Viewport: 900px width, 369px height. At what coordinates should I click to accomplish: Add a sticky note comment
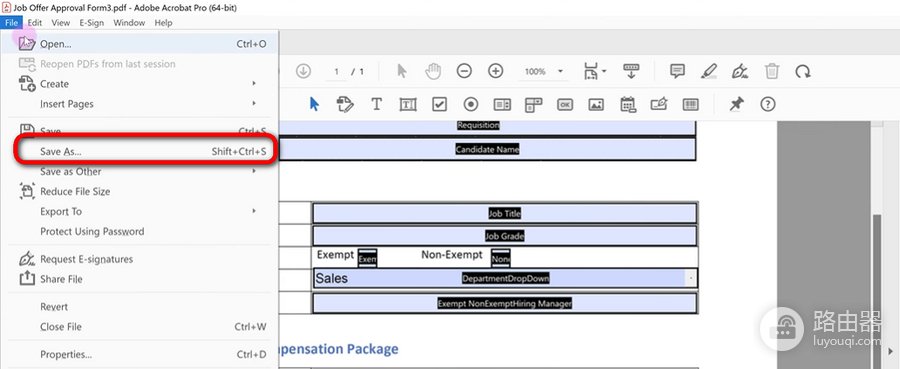coord(677,71)
